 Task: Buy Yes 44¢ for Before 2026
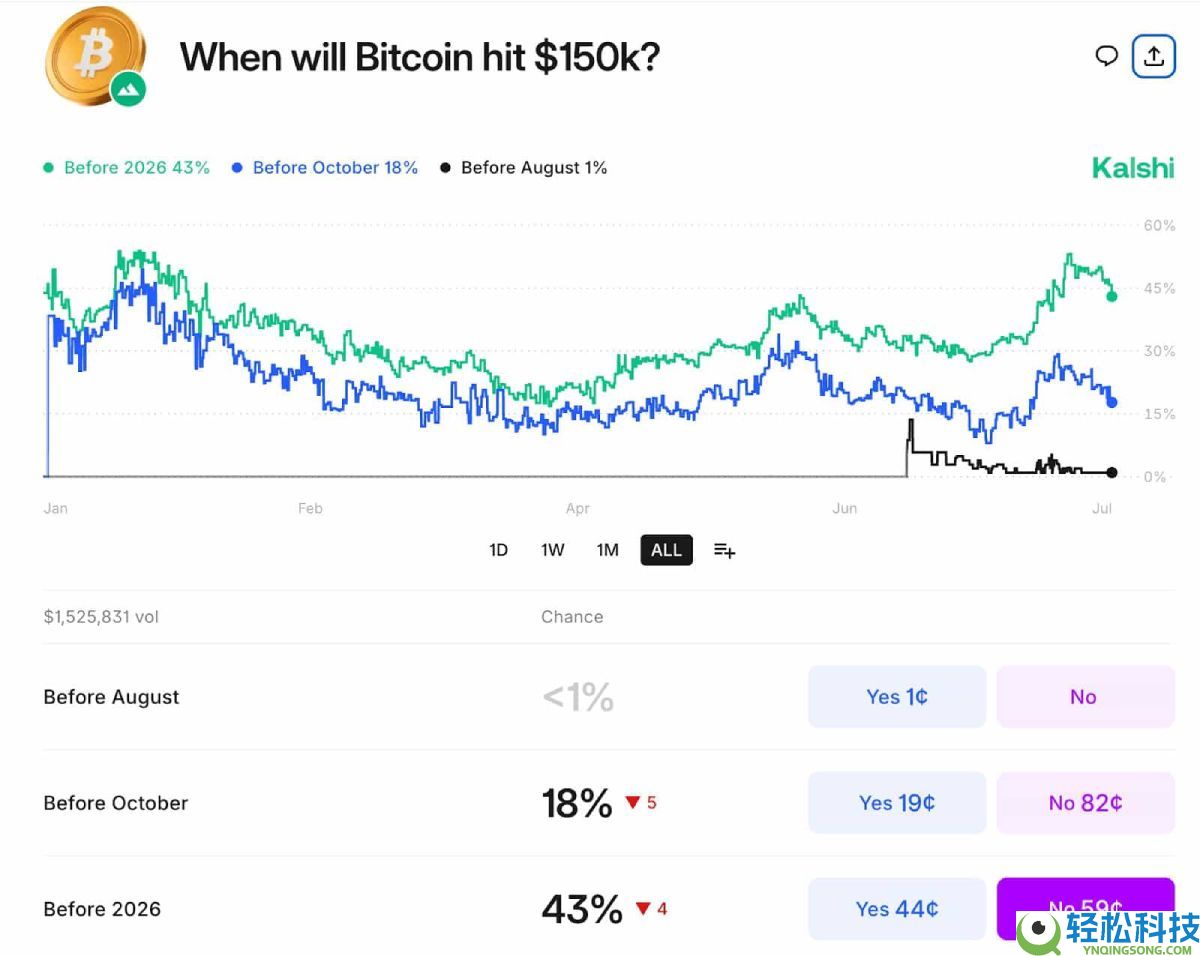coord(896,909)
